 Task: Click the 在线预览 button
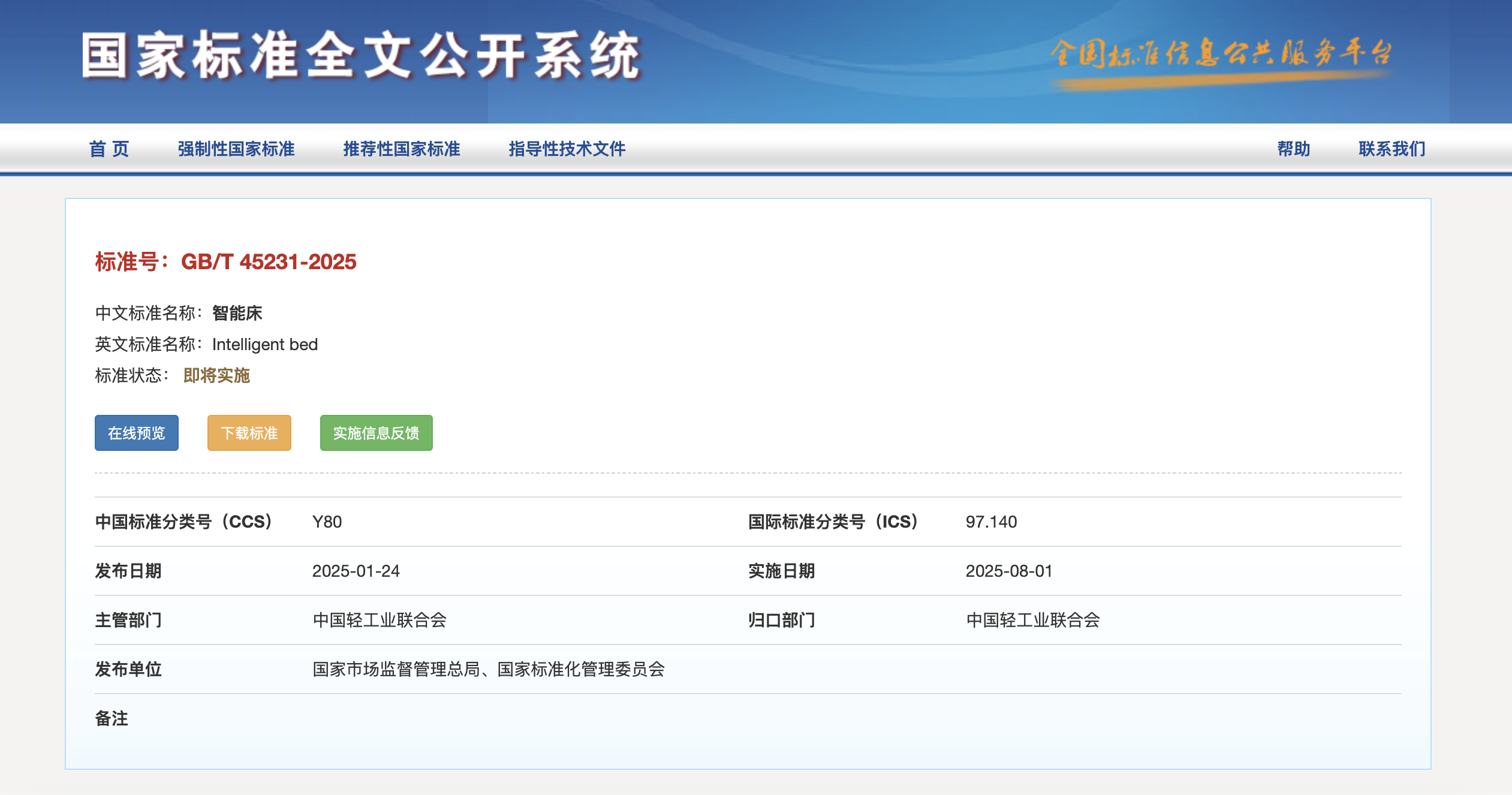pos(137,433)
